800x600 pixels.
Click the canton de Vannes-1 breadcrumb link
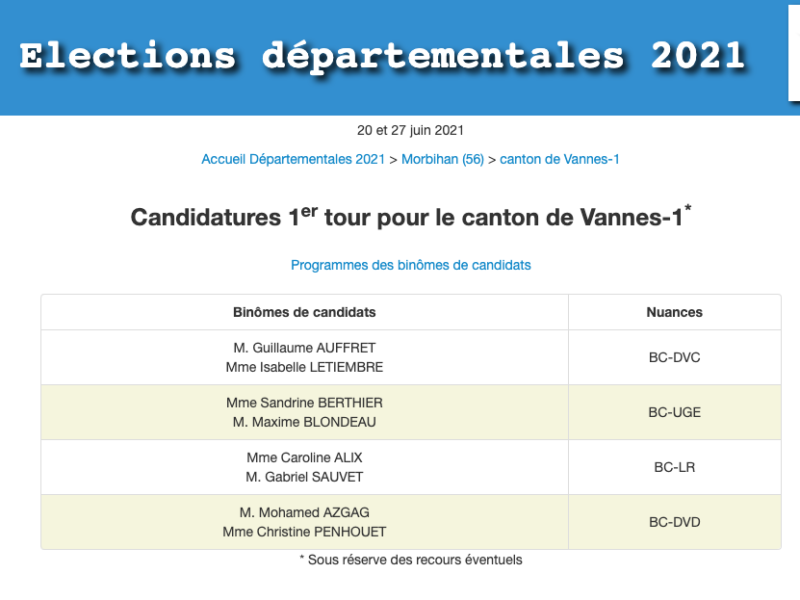pos(559,159)
